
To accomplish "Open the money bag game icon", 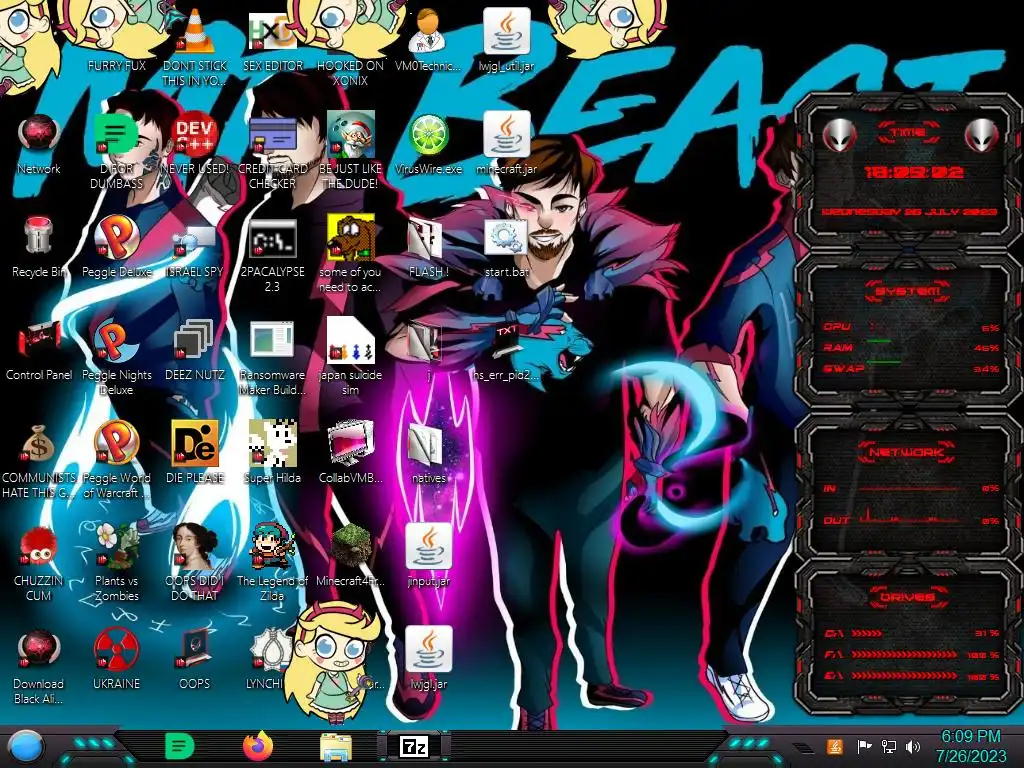I will pos(39,444).
